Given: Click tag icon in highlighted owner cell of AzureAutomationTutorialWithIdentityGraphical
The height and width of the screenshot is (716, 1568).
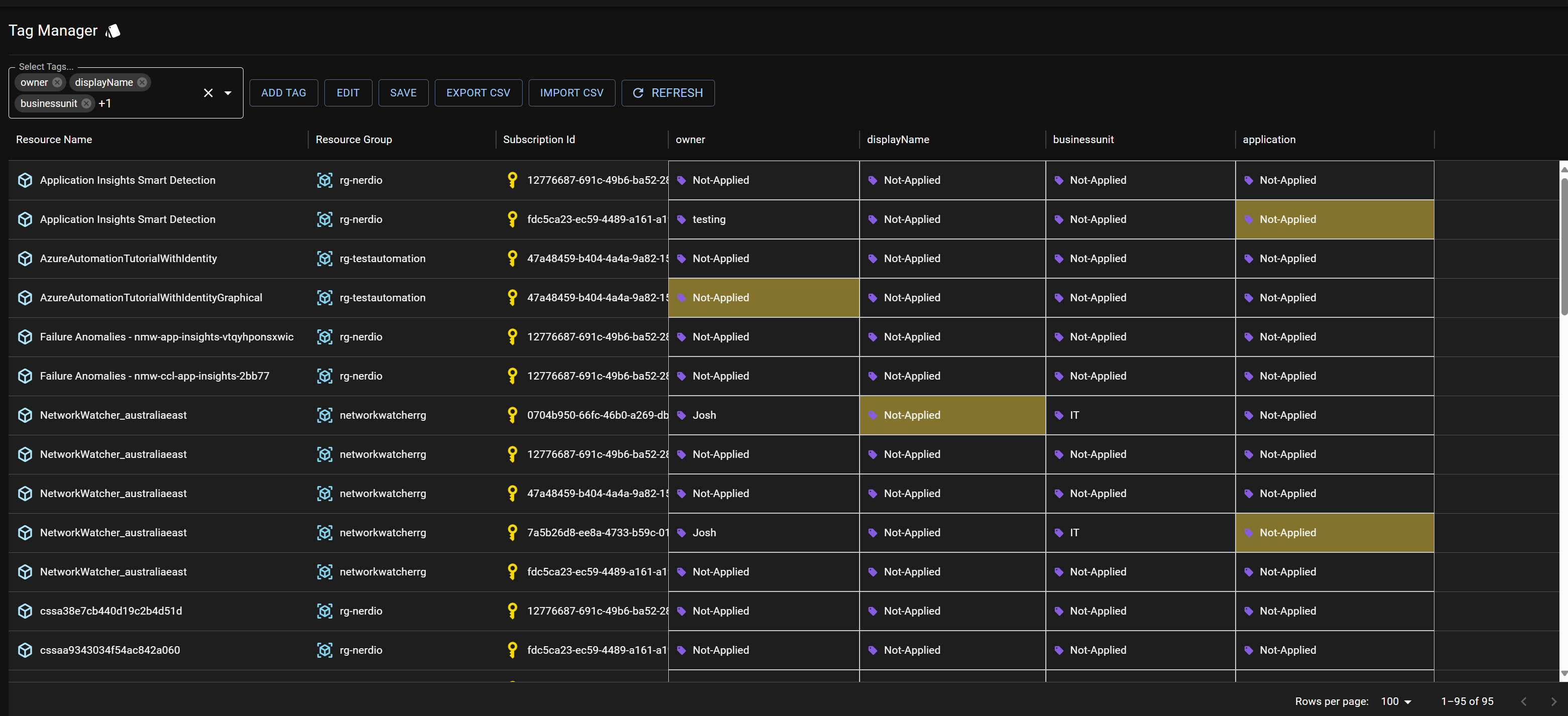Looking at the screenshot, I should [x=682, y=298].
